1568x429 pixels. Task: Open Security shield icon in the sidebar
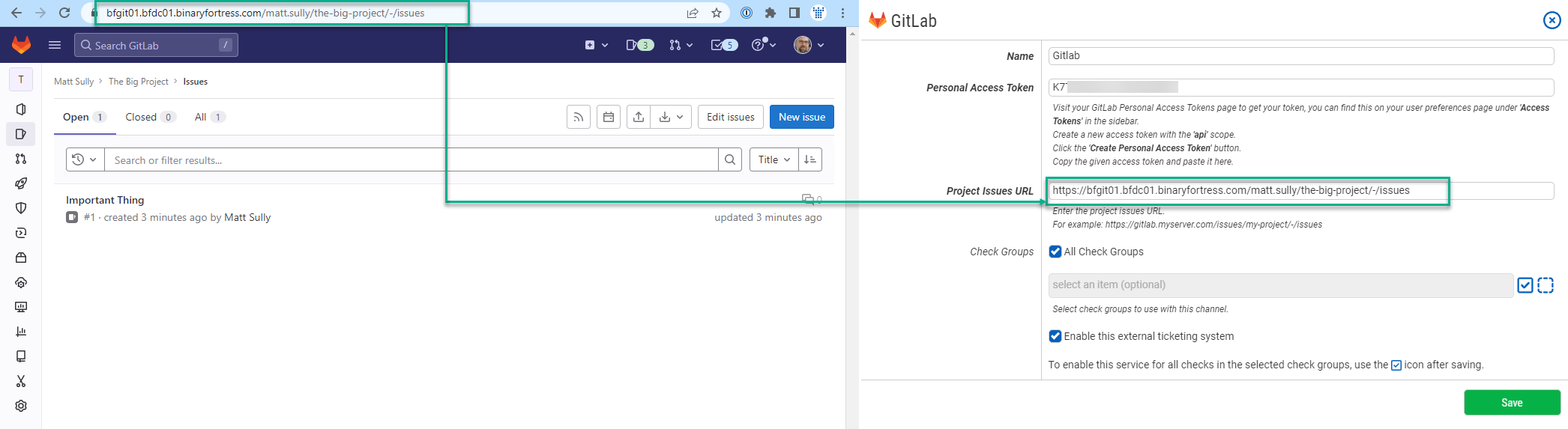click(x=21, y=208)
